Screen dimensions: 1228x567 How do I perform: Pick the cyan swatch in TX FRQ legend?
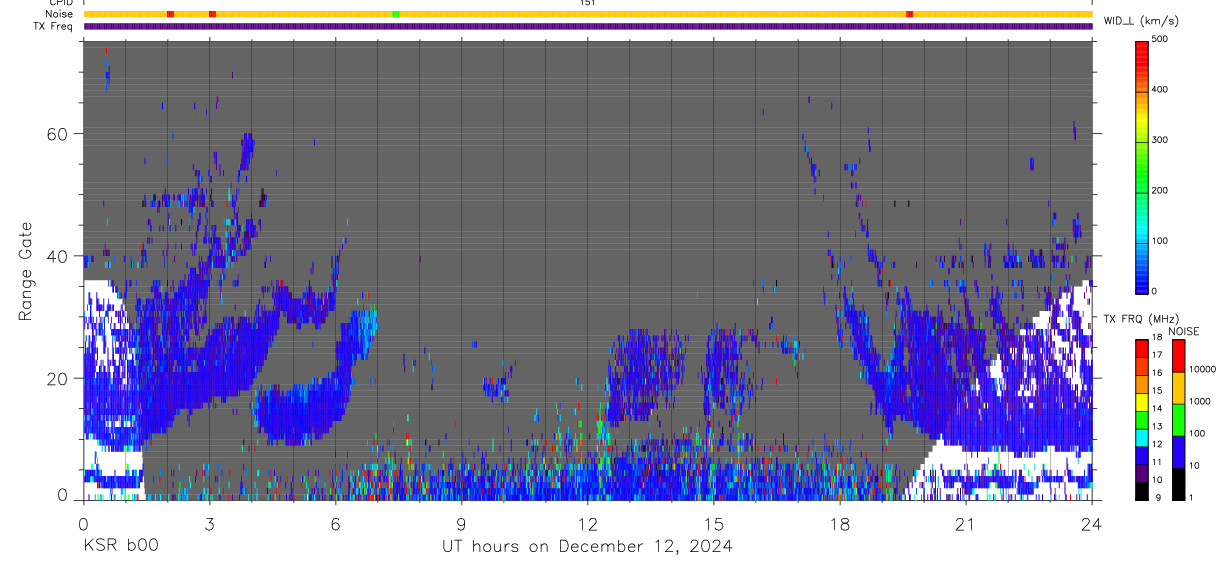[1141, 436]
